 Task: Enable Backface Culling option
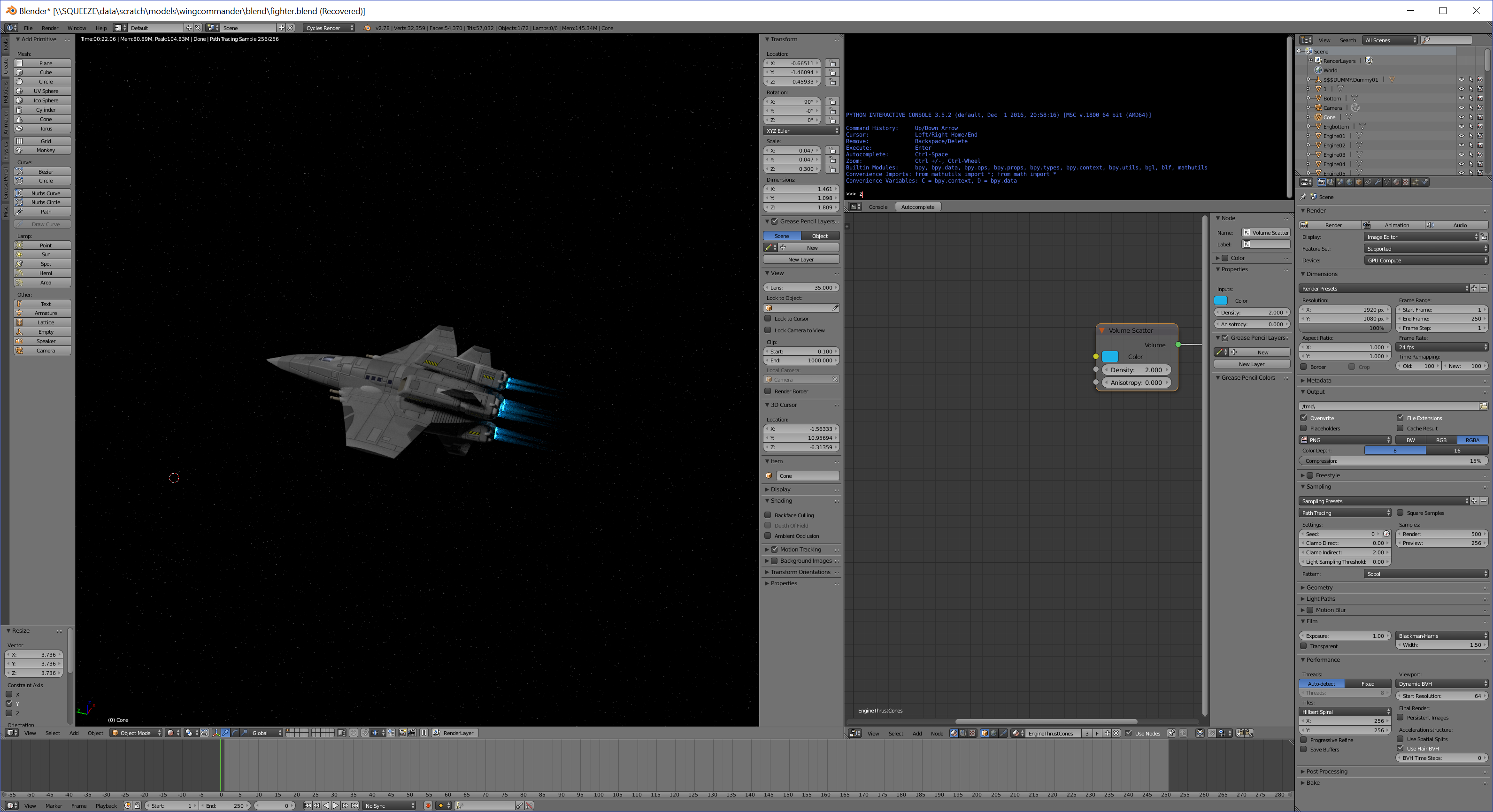click(768, 515)
